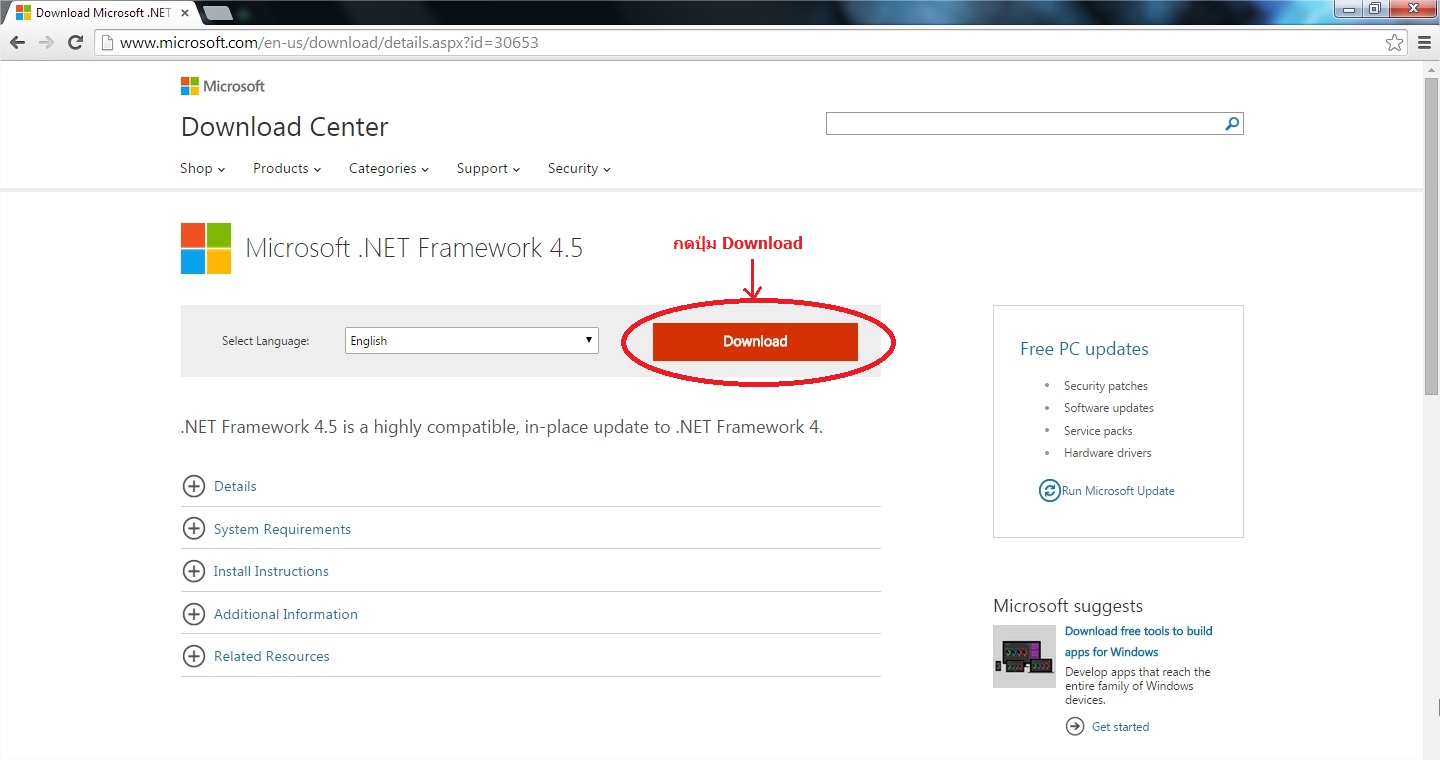Screen dimensions: 1440x760
Task: Click the Get started link
Action: (1120, 727)
